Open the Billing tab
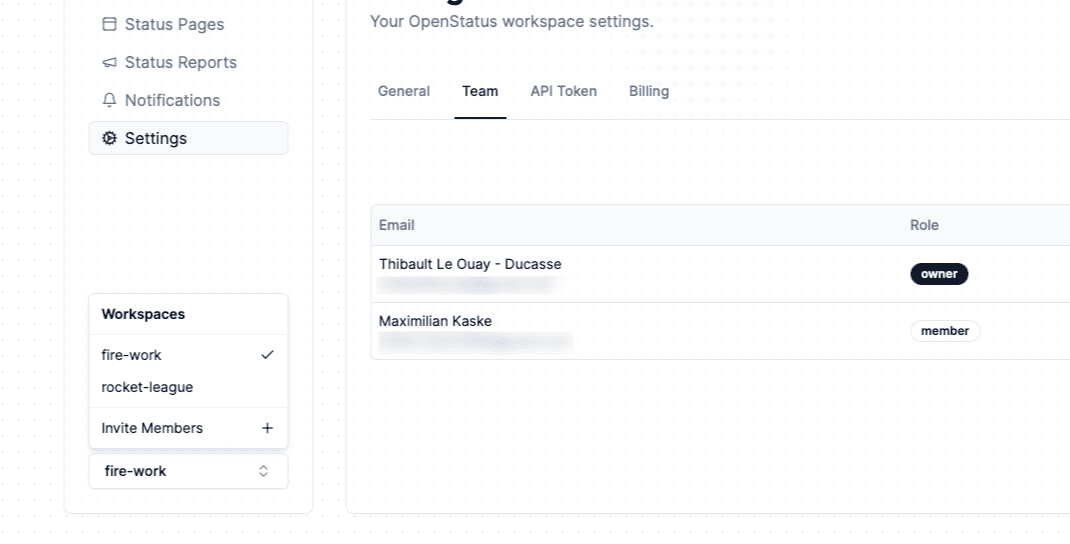 pyautogui.click(x=649, y=91)
